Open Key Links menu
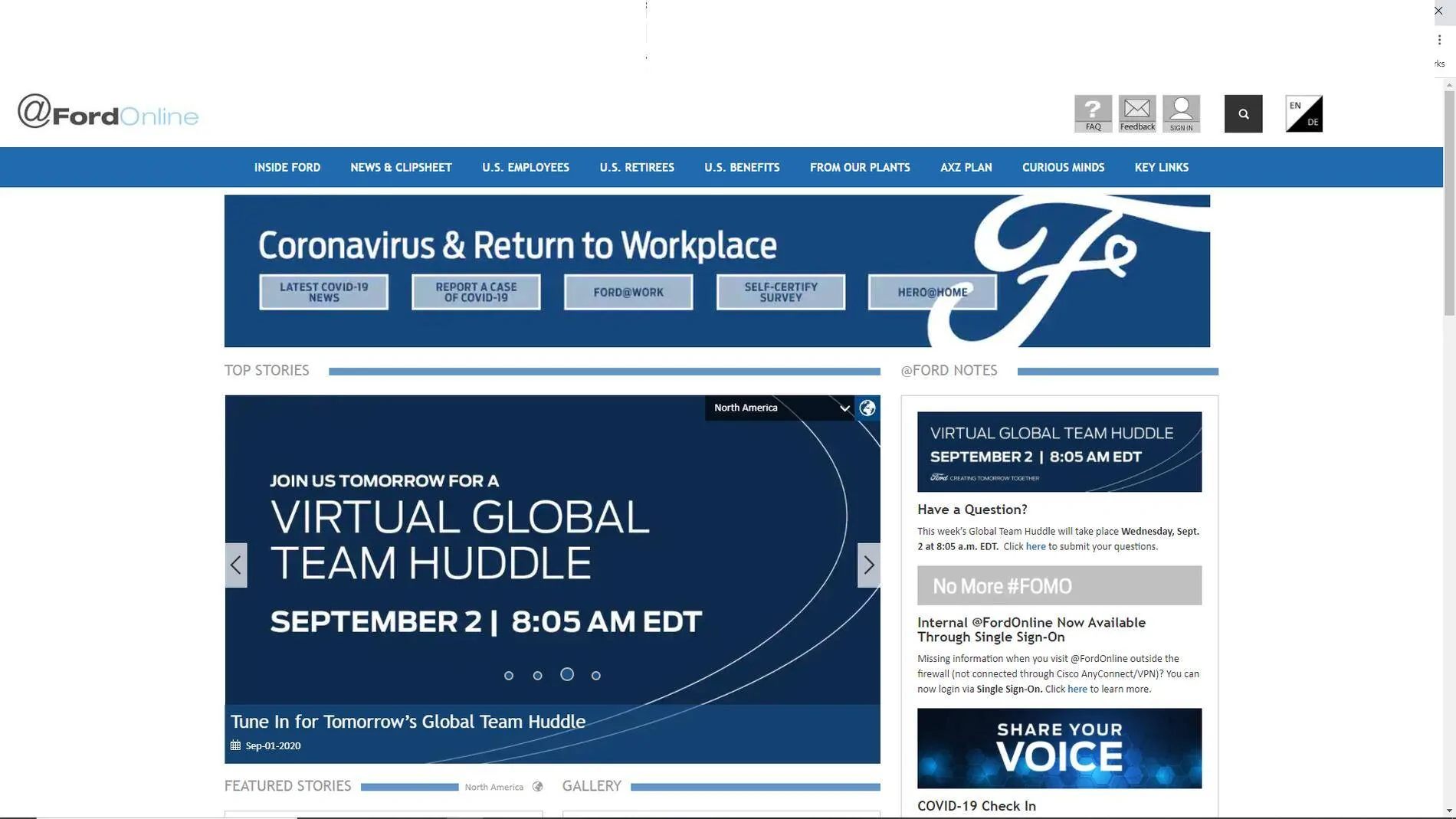This screenshot has width=1456, height=819. [1161, 167]
